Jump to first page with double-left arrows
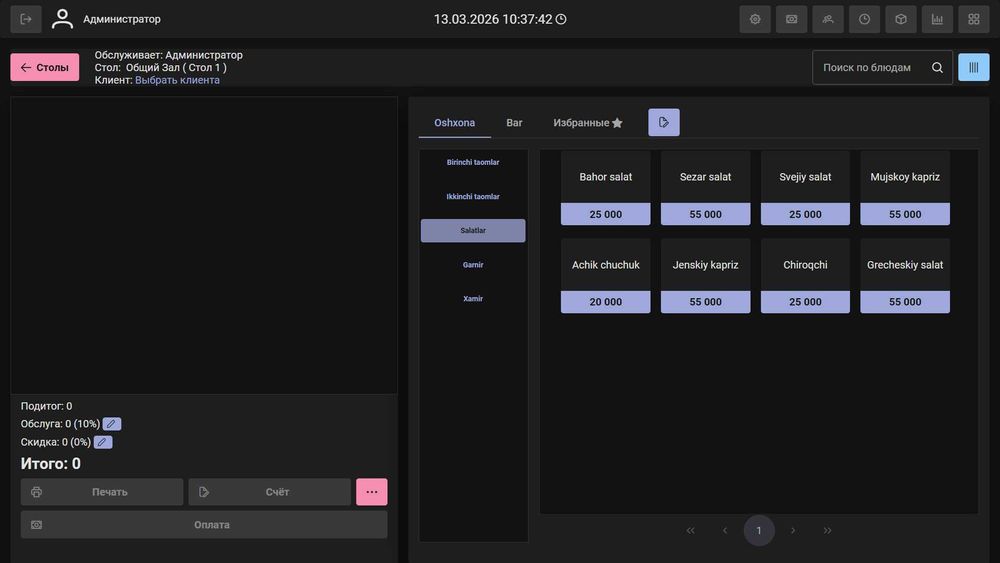This screenshot has width=1000, height=563. [691, 530]
